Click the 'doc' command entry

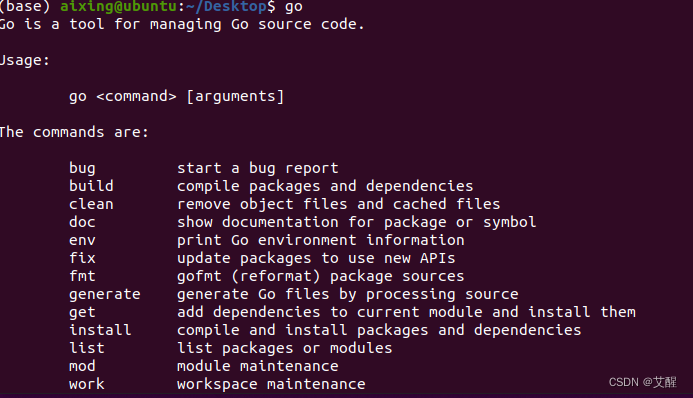(82, 222)
